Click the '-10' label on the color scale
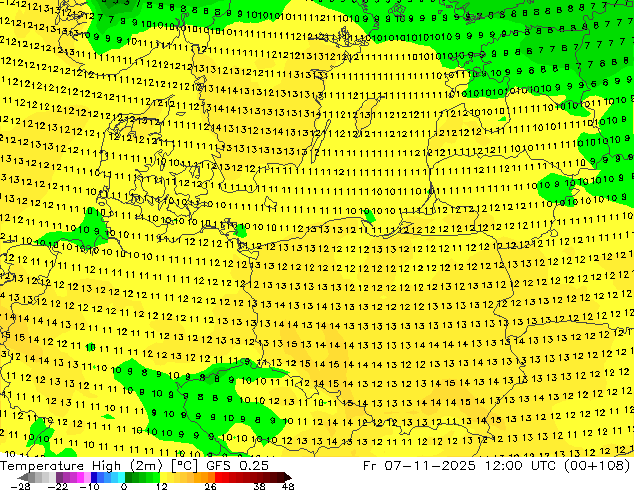 click(90, 486)
